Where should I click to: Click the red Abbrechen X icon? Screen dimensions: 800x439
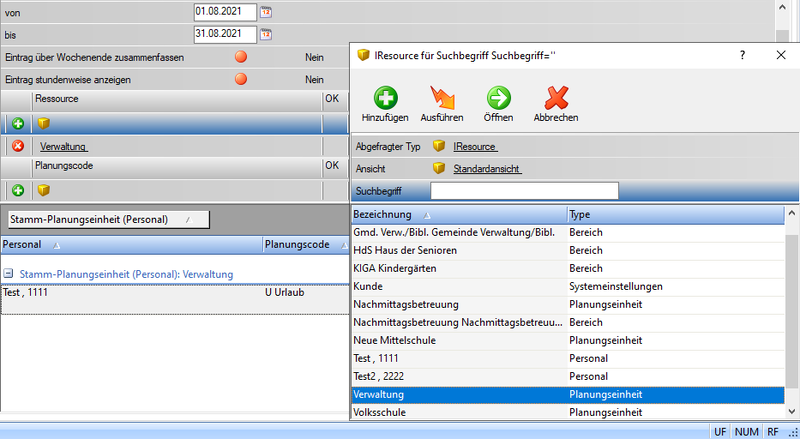(556, 98)
